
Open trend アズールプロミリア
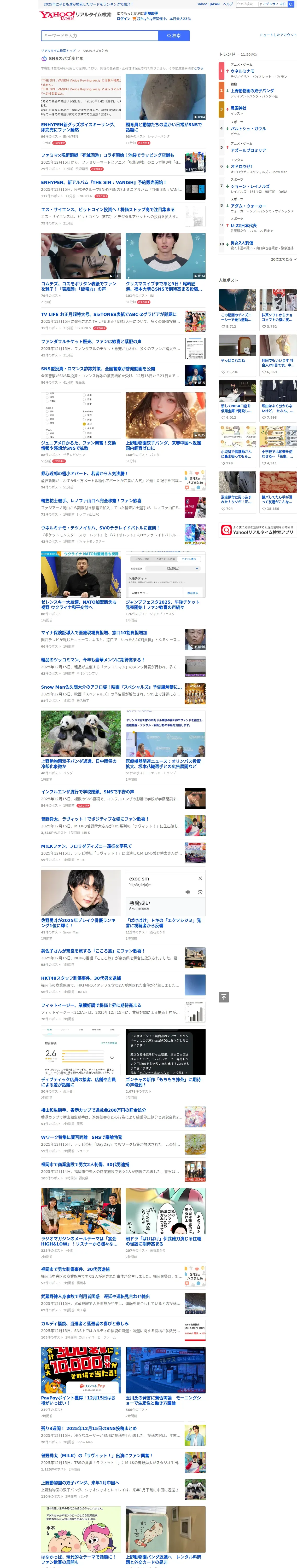coord(248,150)
